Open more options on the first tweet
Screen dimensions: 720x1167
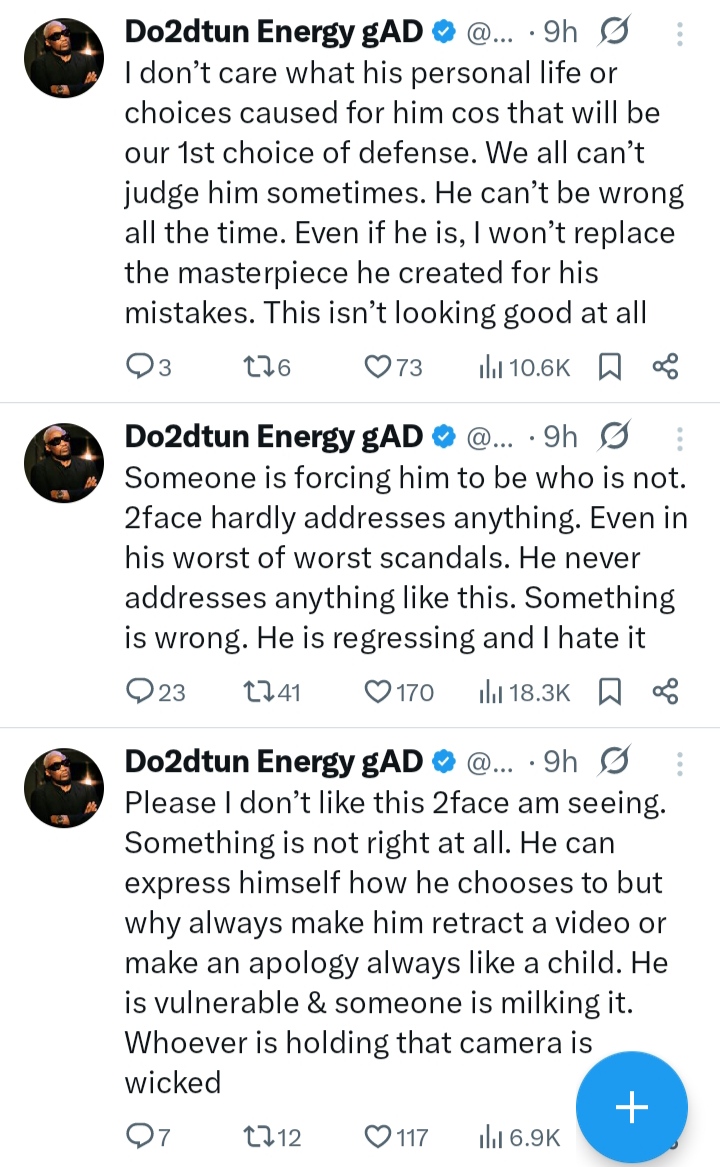680,35
